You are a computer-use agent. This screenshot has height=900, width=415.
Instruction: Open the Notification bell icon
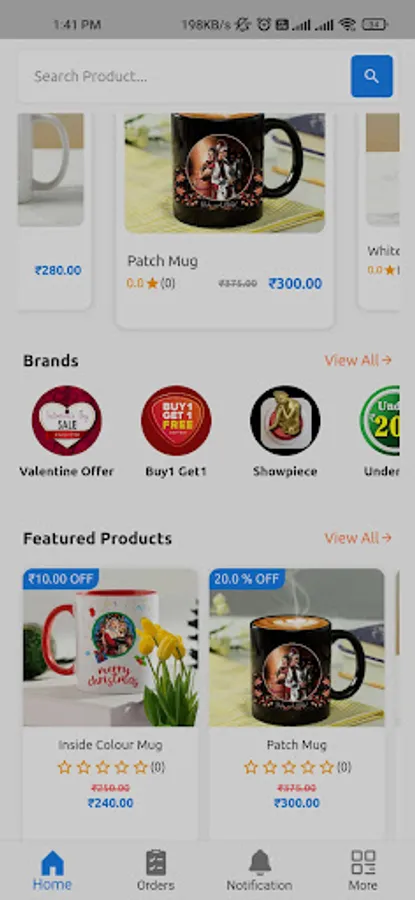259,863
